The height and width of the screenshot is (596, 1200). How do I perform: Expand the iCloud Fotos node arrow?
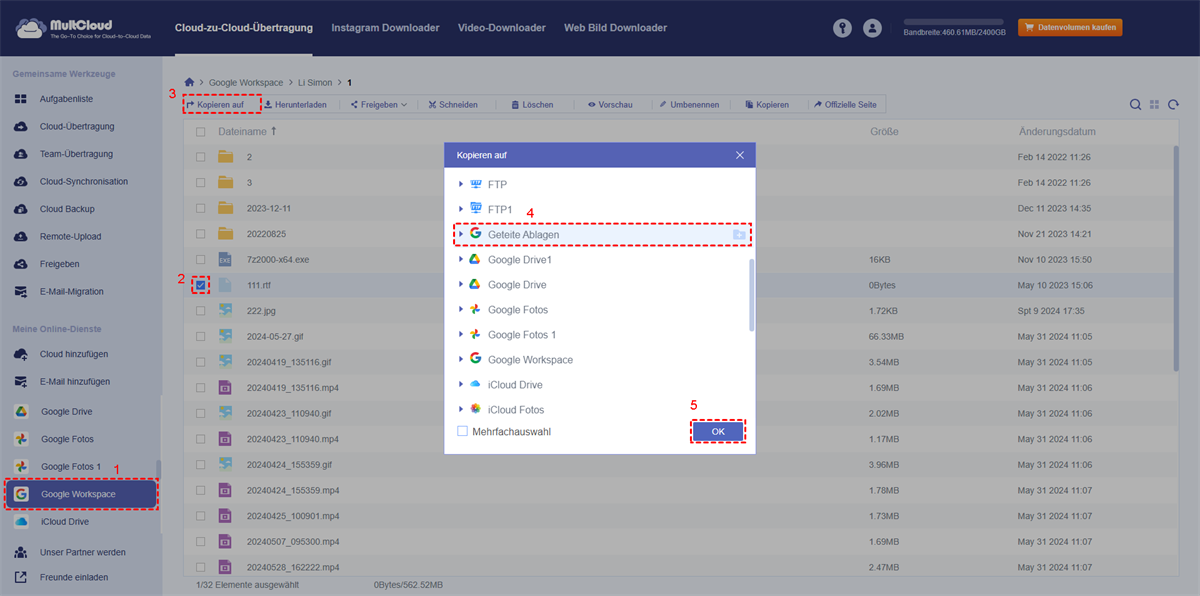pos(460,409)
